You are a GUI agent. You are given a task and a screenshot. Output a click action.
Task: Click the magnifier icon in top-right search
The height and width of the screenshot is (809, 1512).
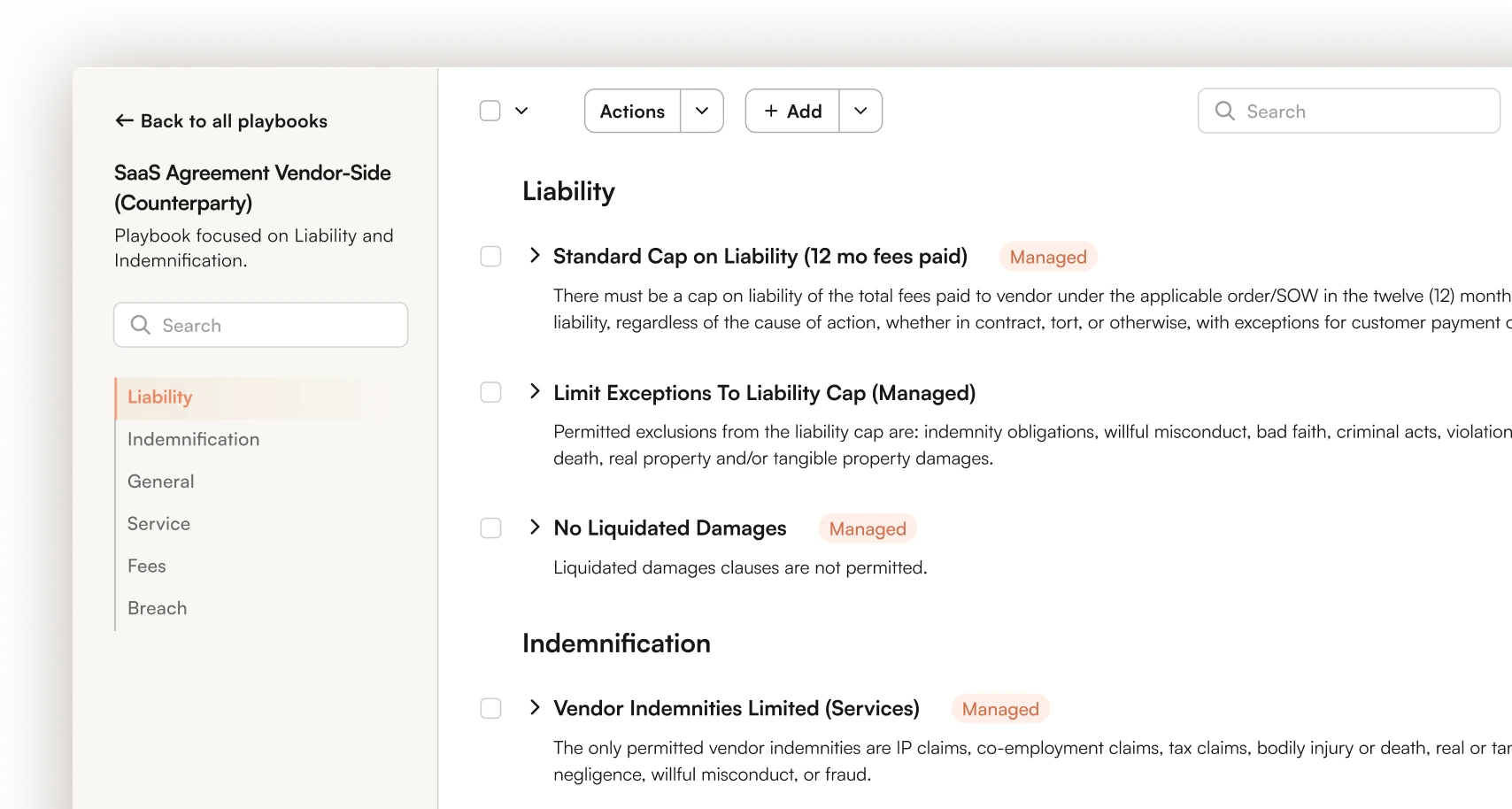1225,111
